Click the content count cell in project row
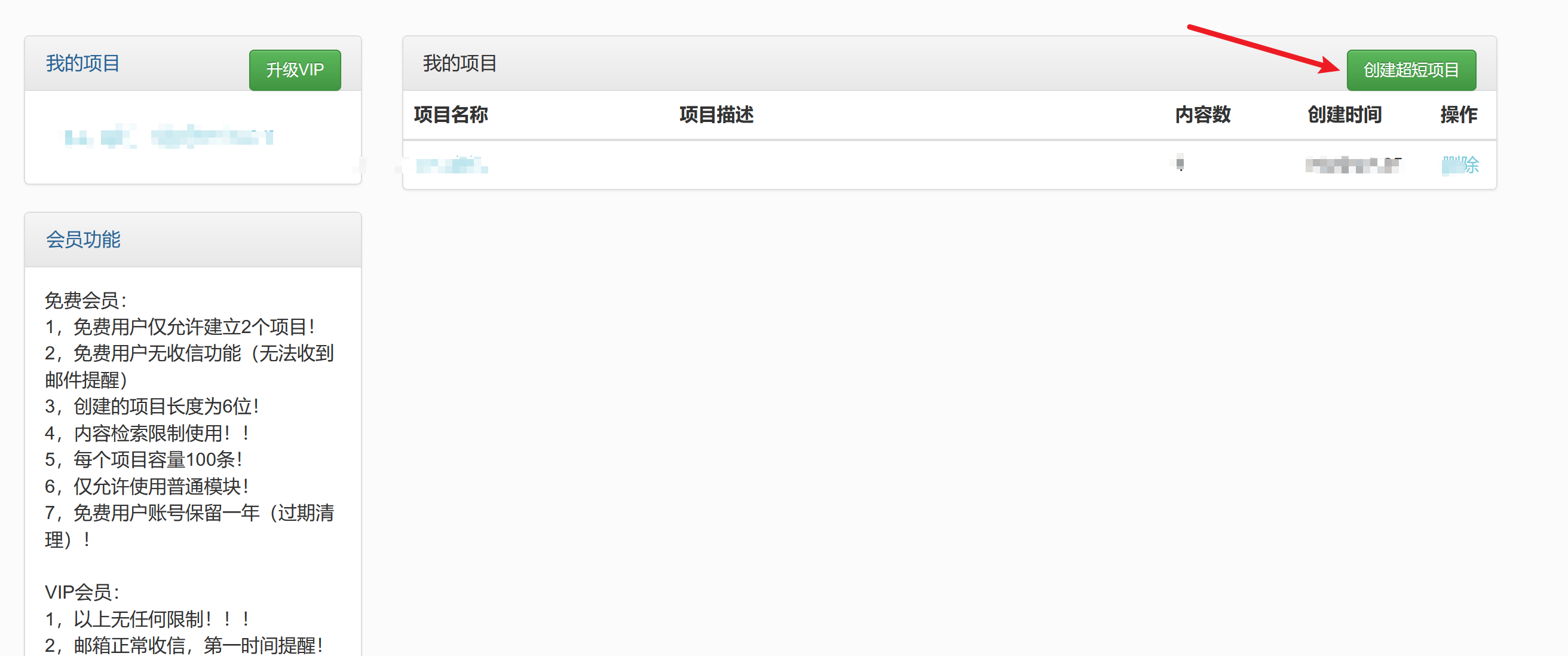 point(1180,163)
